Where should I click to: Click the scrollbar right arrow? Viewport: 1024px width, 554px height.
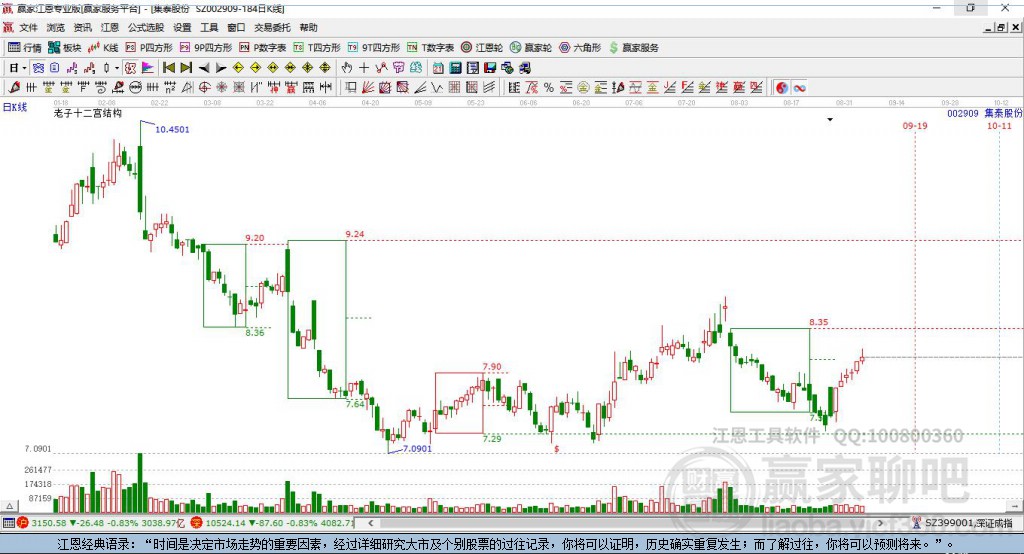tap(880, 523)
